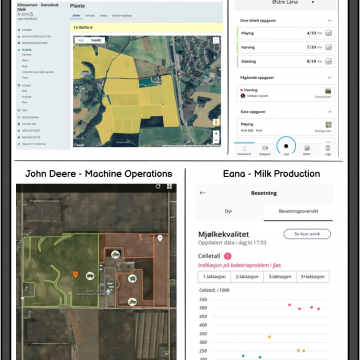This screenshot has width=360, height=360.
Task: Click the back arrow beside Besetning
Action: pos(202,193)
